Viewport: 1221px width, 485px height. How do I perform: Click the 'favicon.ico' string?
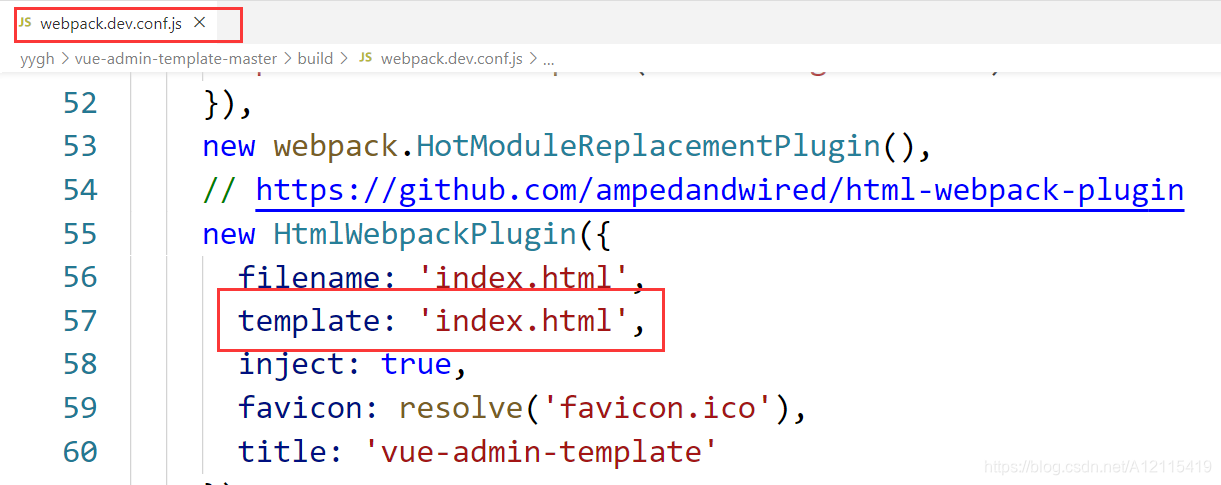coord(665,407)
